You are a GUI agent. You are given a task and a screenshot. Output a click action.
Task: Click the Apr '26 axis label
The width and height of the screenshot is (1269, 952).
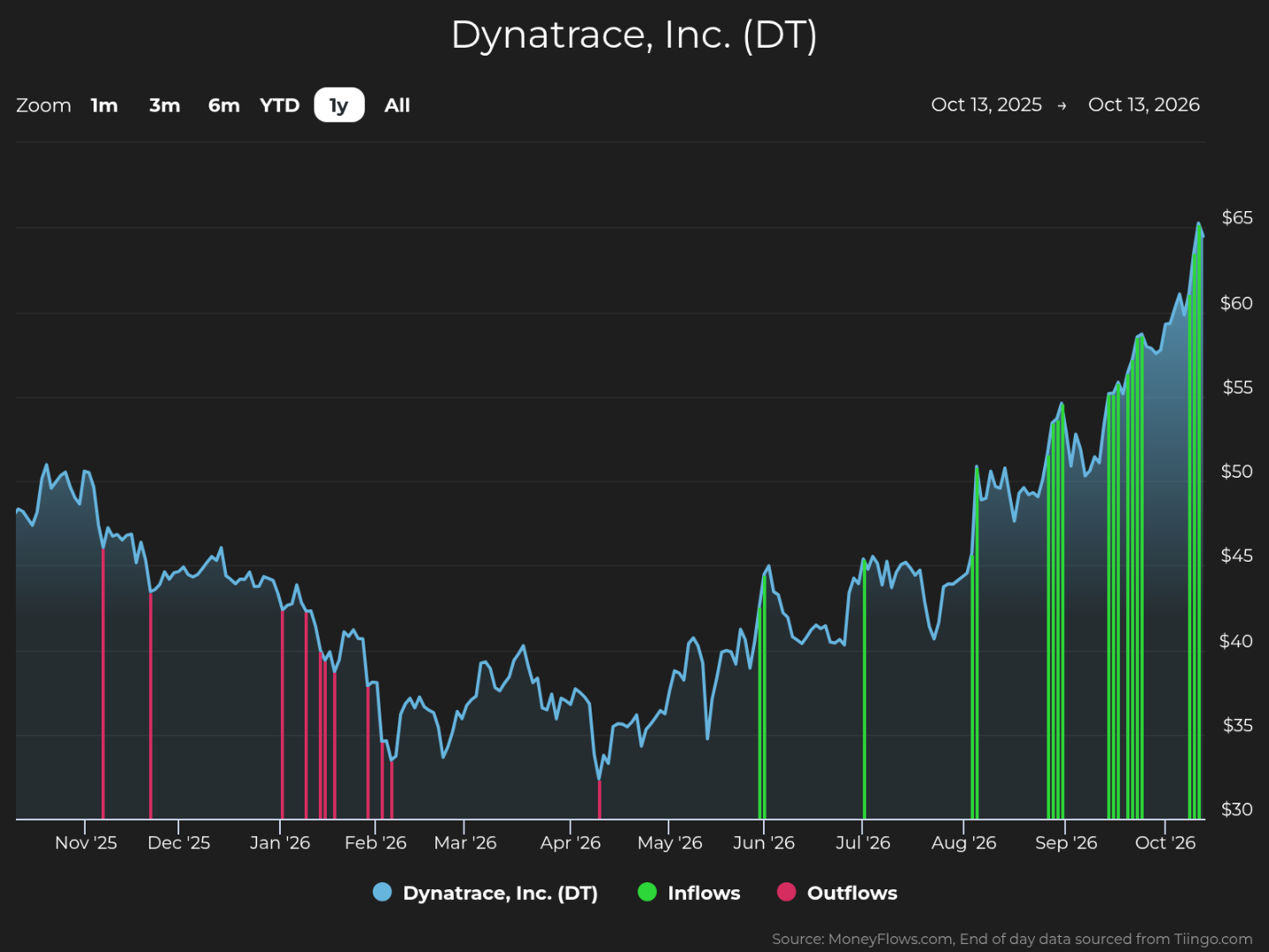click(570, 842)
